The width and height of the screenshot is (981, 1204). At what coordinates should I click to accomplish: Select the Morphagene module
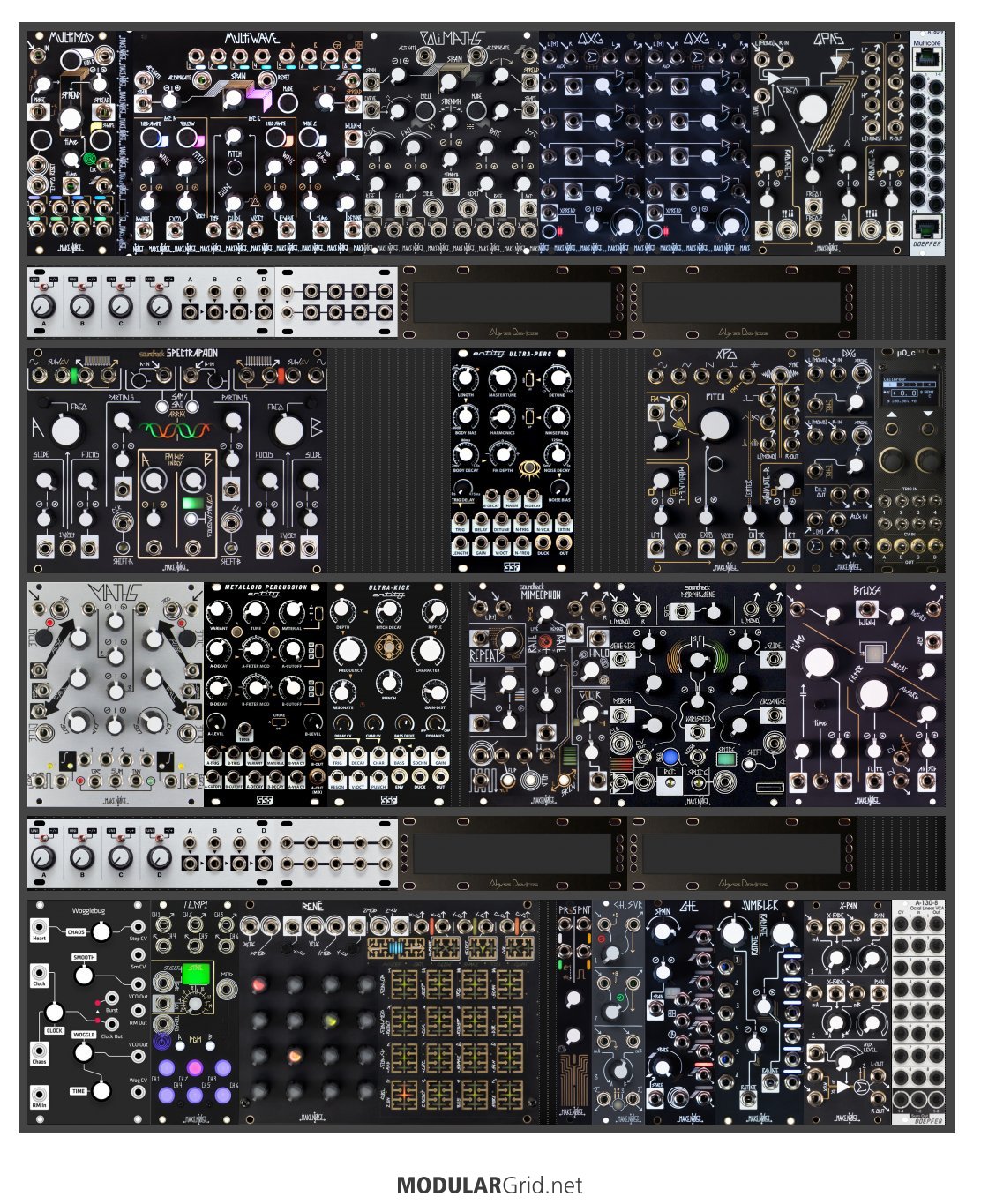click(698, 694)
